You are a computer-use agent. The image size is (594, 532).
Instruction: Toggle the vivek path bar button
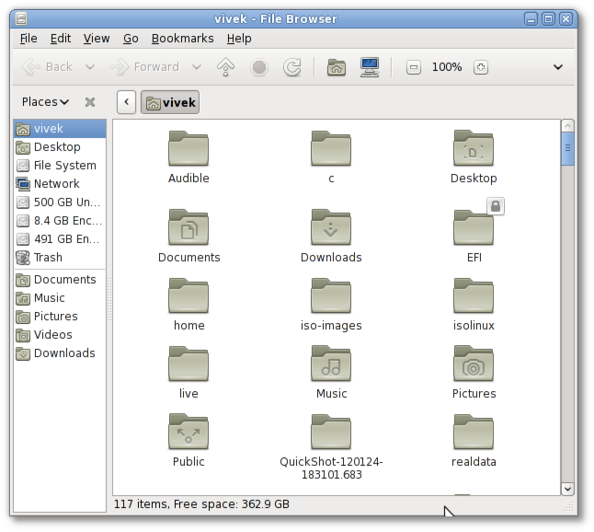[x=170, y=102]
